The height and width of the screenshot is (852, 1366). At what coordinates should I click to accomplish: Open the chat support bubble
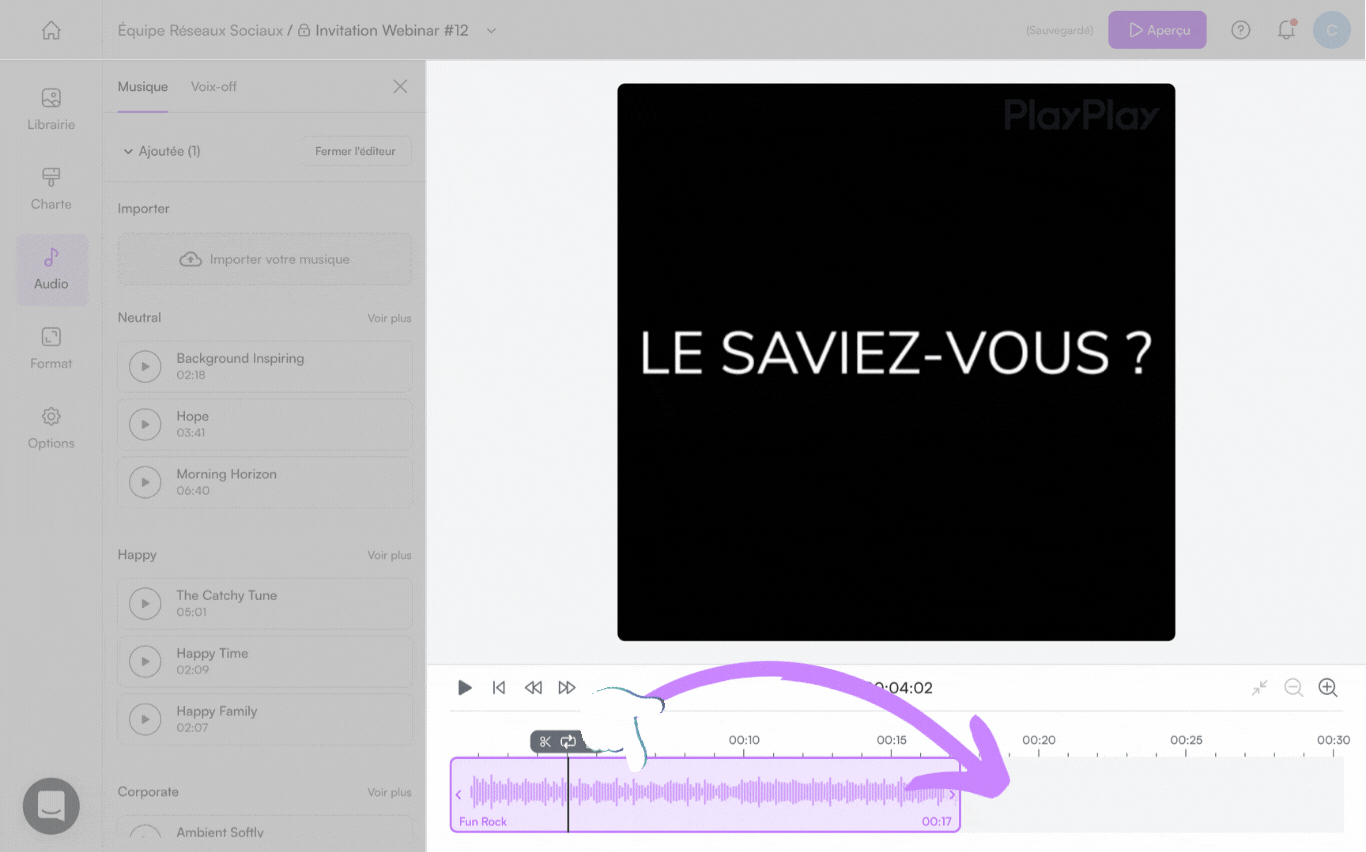[51, 806]
